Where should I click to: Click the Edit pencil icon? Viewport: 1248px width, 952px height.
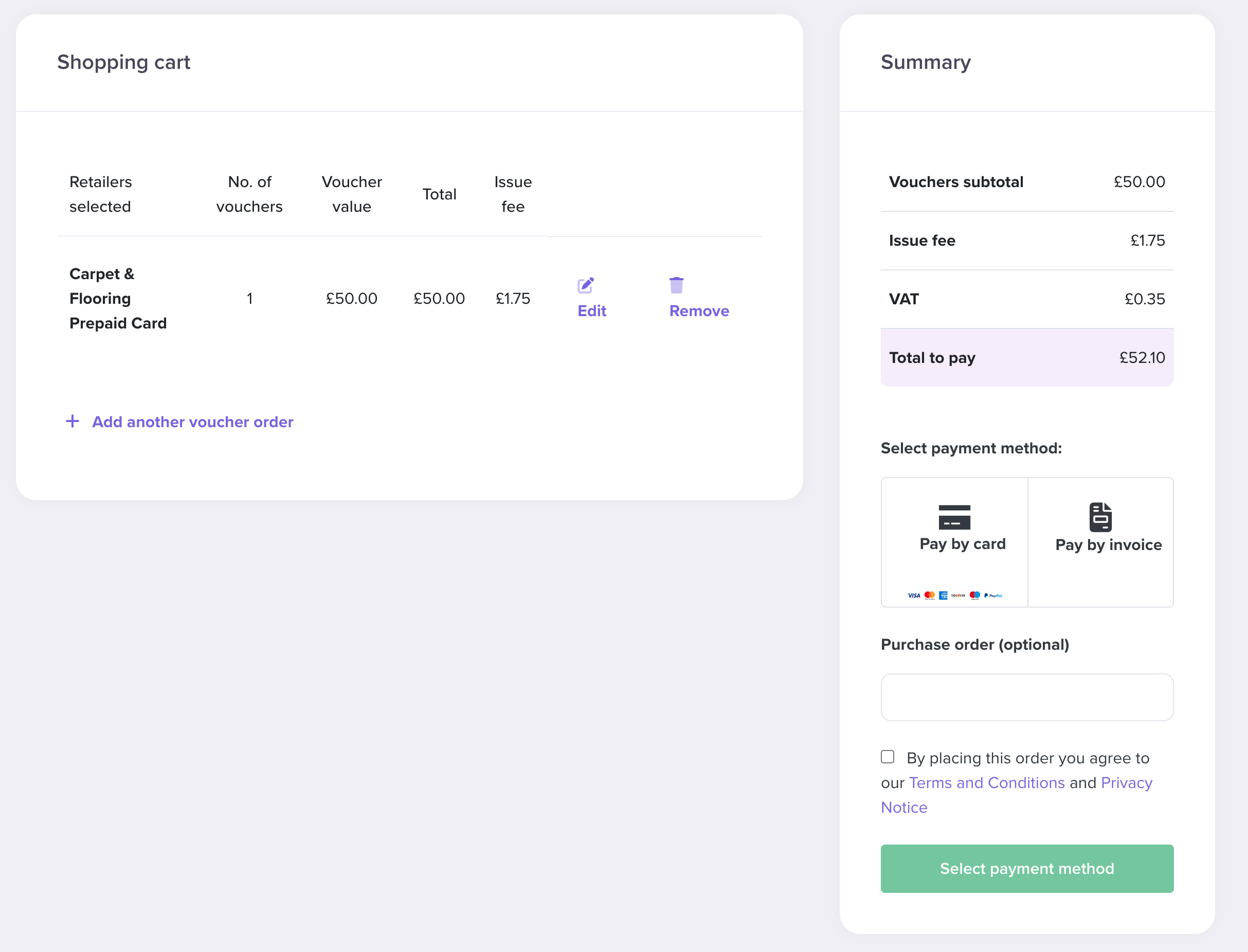point(586,285)
